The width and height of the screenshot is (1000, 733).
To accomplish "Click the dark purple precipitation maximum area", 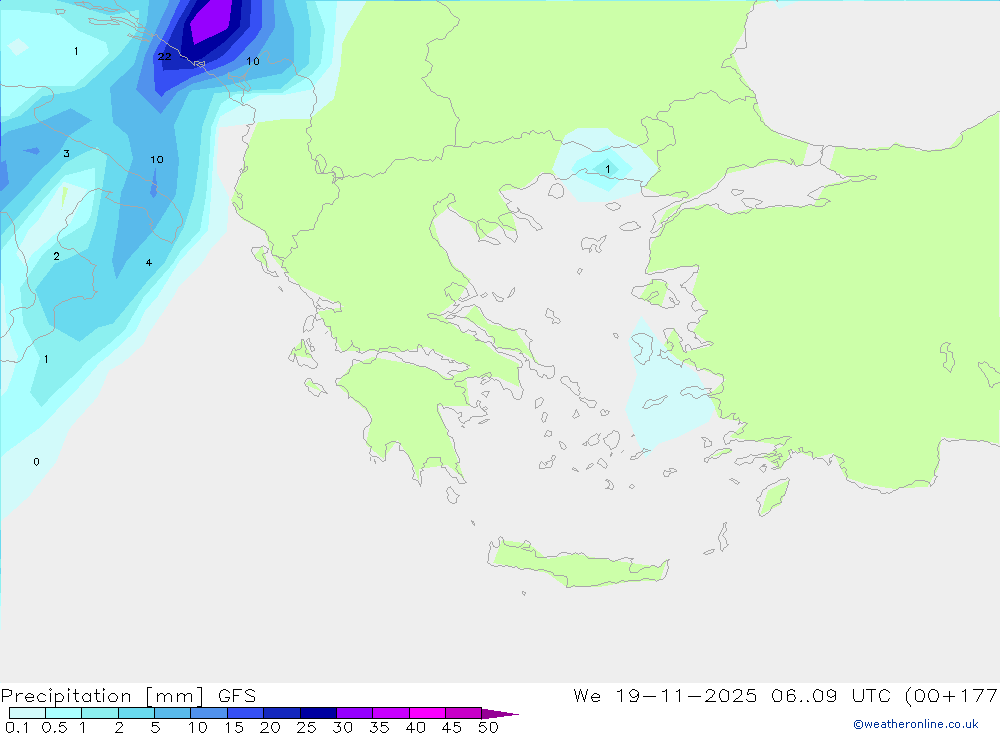I will click(210, 22).
